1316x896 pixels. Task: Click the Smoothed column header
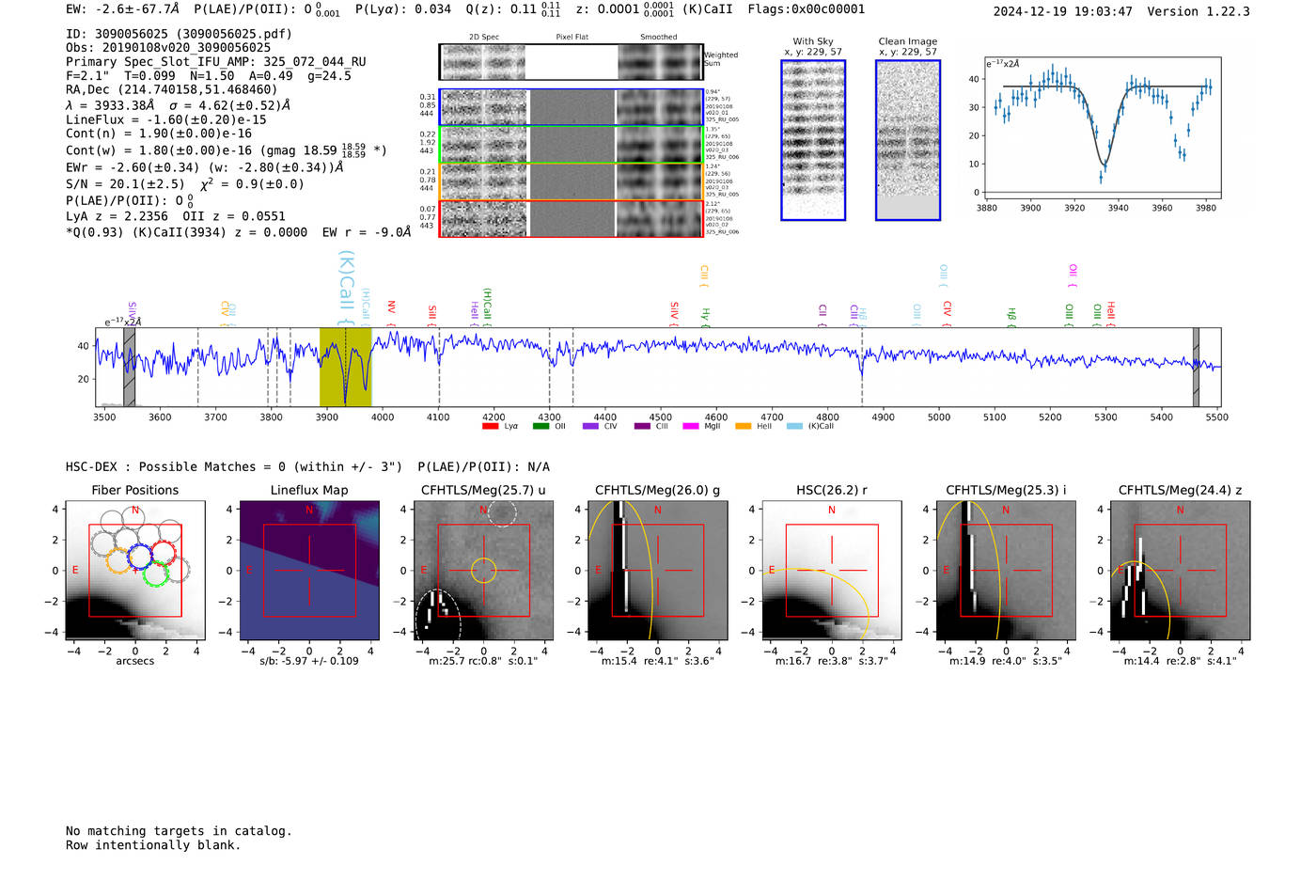[x=658, y=38]
